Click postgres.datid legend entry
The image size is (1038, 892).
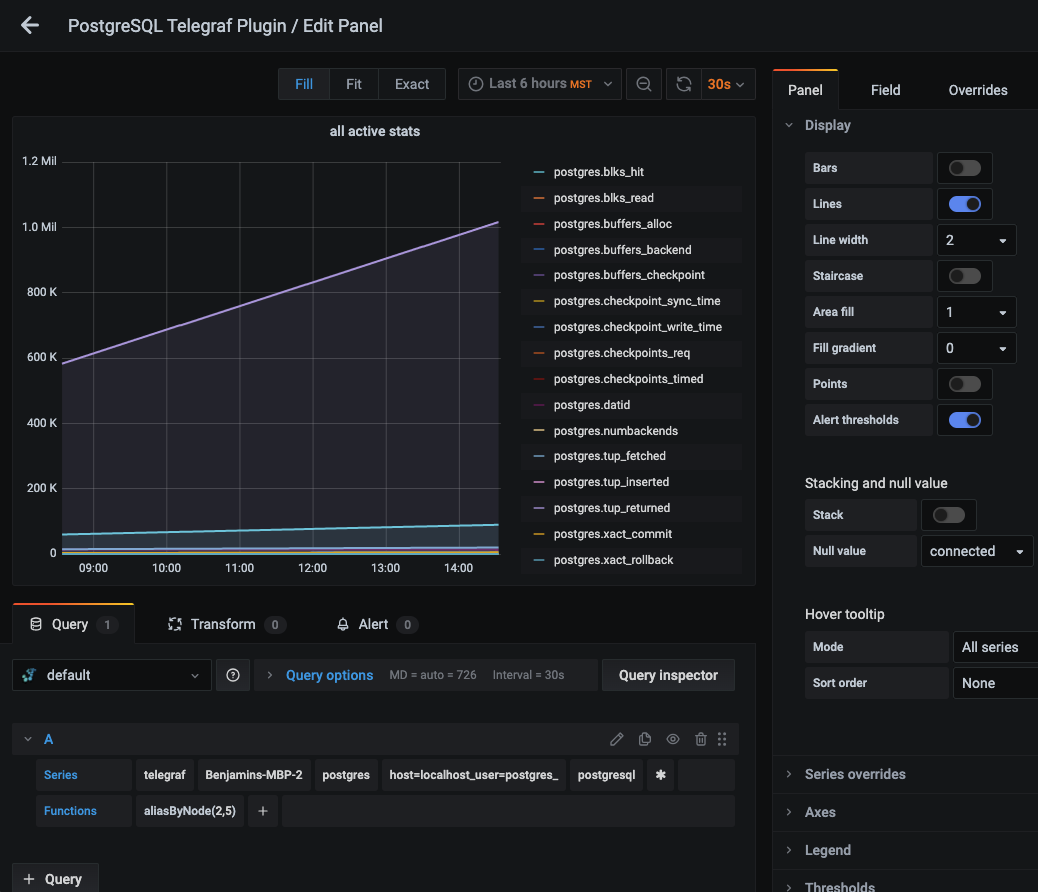click(592, 405)
